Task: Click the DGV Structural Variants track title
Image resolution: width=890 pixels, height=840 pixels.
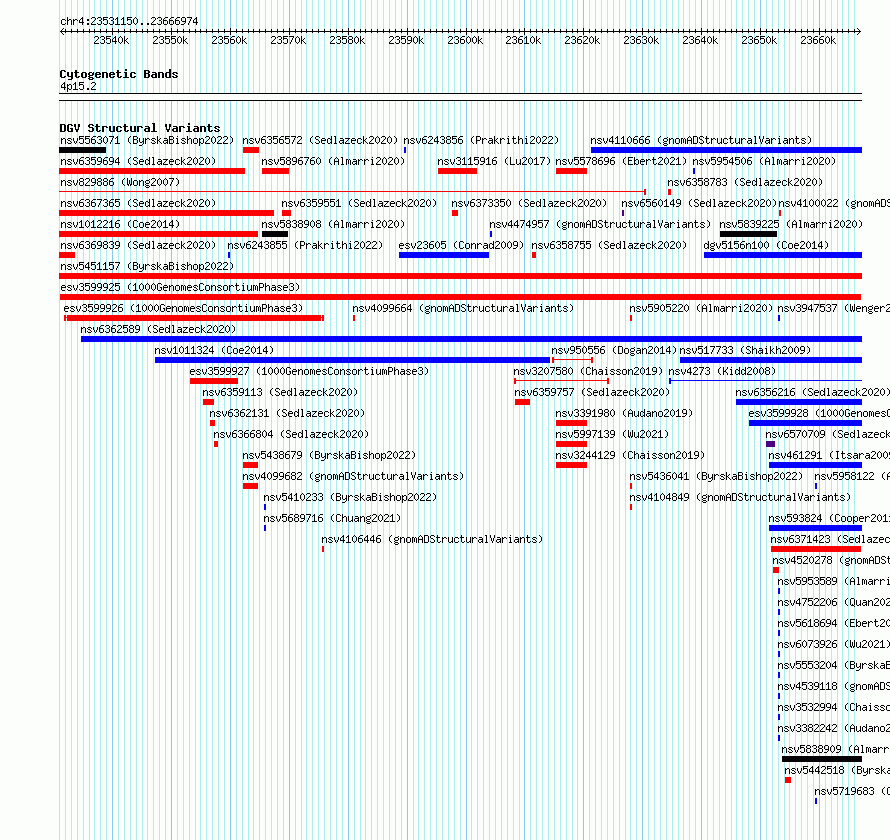Action: [140, 128]
